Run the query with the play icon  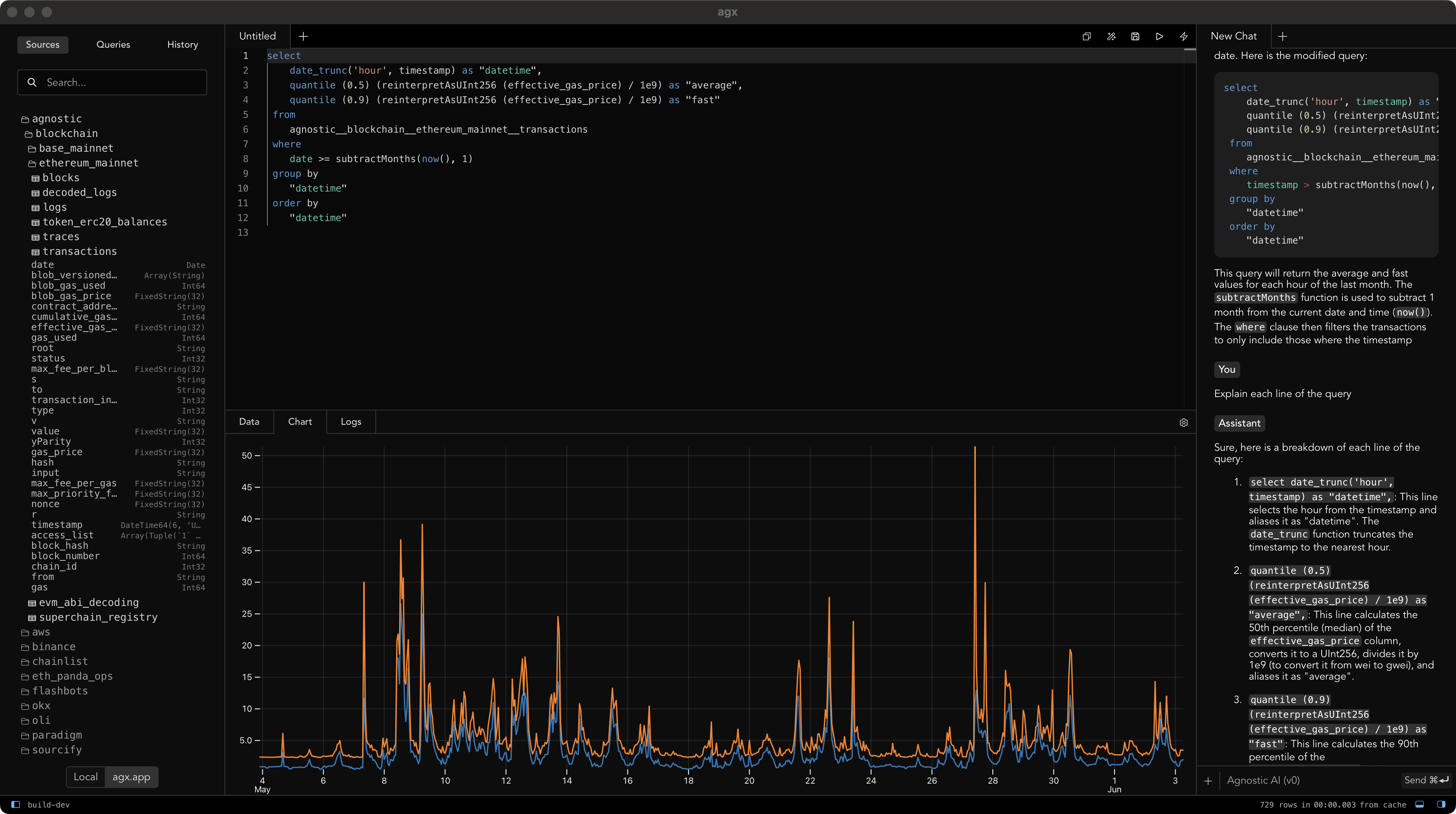(x=1159, y=36)
